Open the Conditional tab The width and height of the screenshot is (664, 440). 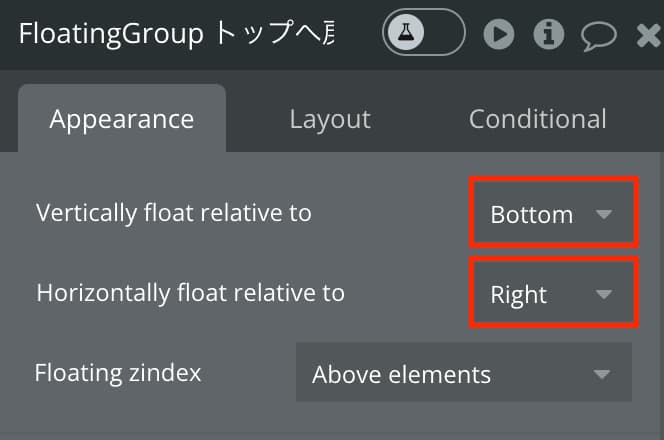[x=537, y=119]
